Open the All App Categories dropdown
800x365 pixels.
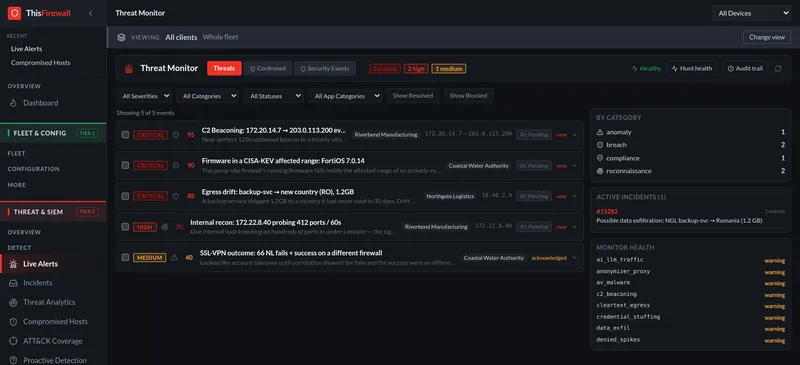click(x=345, y=96)
